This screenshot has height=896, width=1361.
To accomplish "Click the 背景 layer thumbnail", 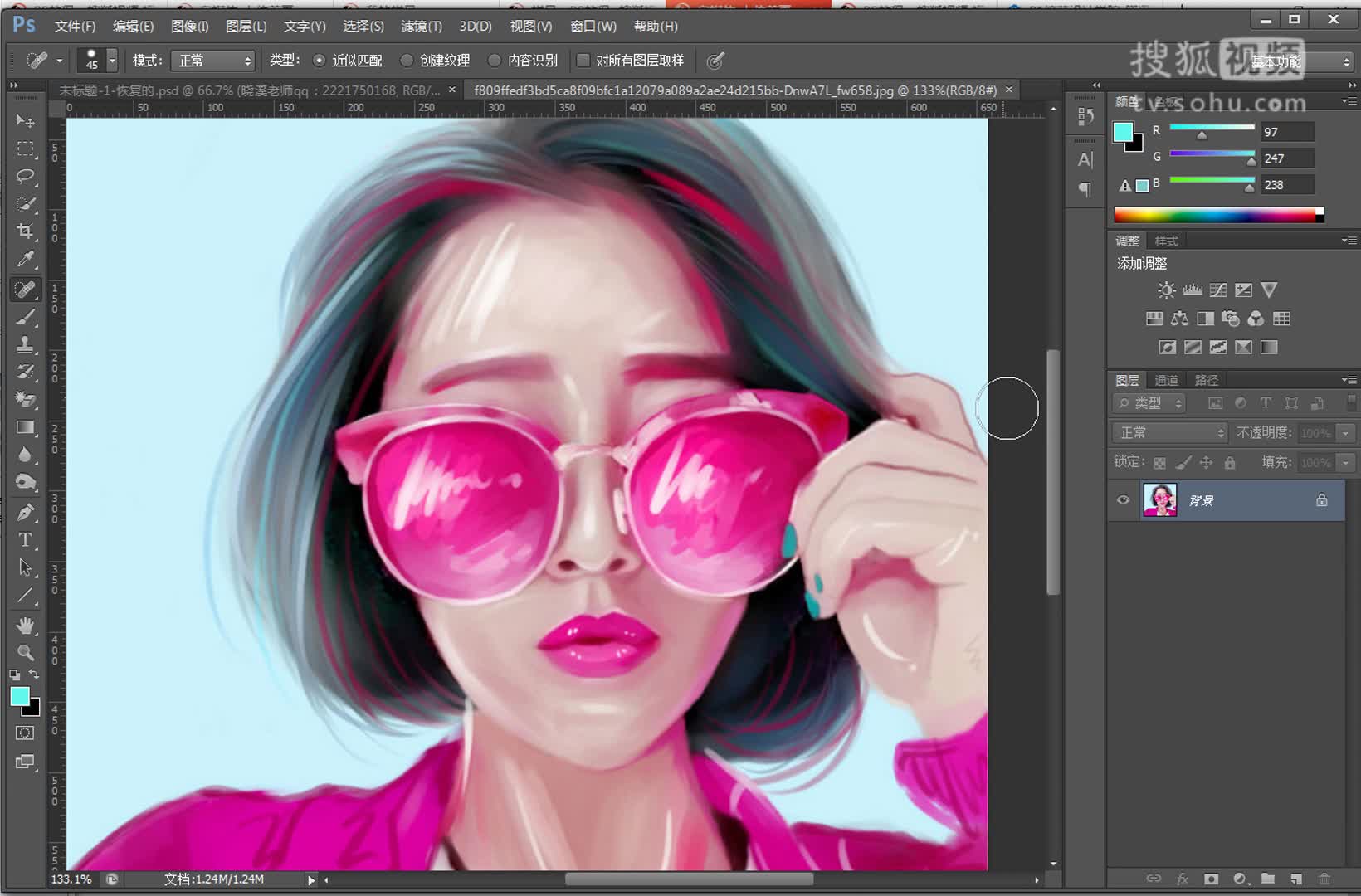I will pyautogui.click(x=1160, y=500).
